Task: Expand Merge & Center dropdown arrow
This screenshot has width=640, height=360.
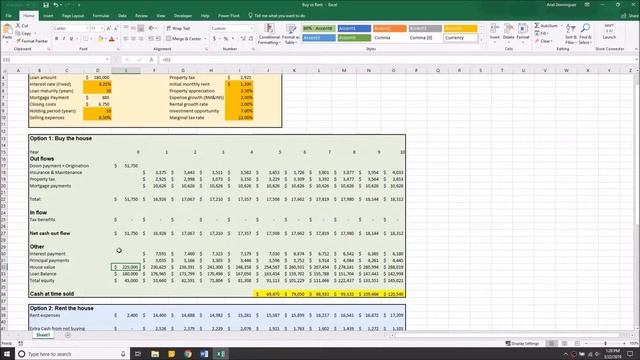Action: [x=205, y=39]
